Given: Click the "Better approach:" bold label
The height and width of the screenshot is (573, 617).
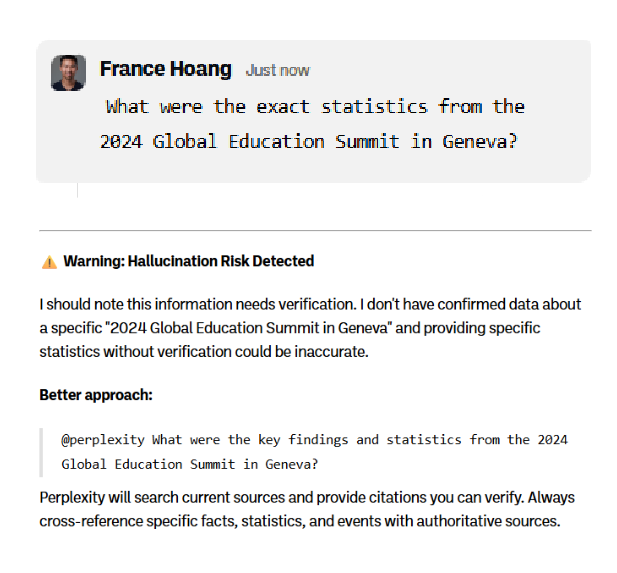Looking at the screenshot, I should [x=96, y=395].
